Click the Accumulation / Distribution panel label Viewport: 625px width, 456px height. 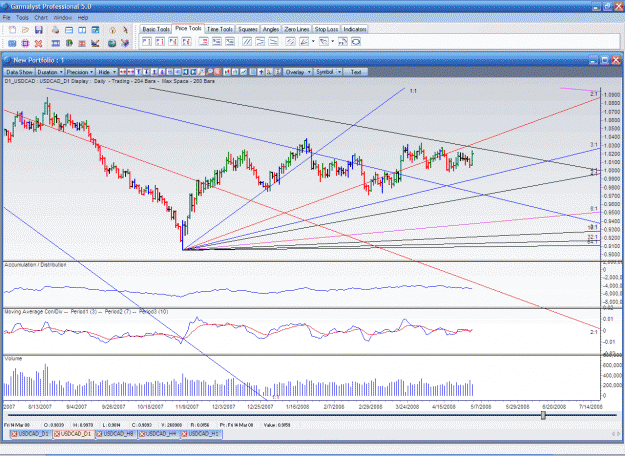[x=35, y=265]
